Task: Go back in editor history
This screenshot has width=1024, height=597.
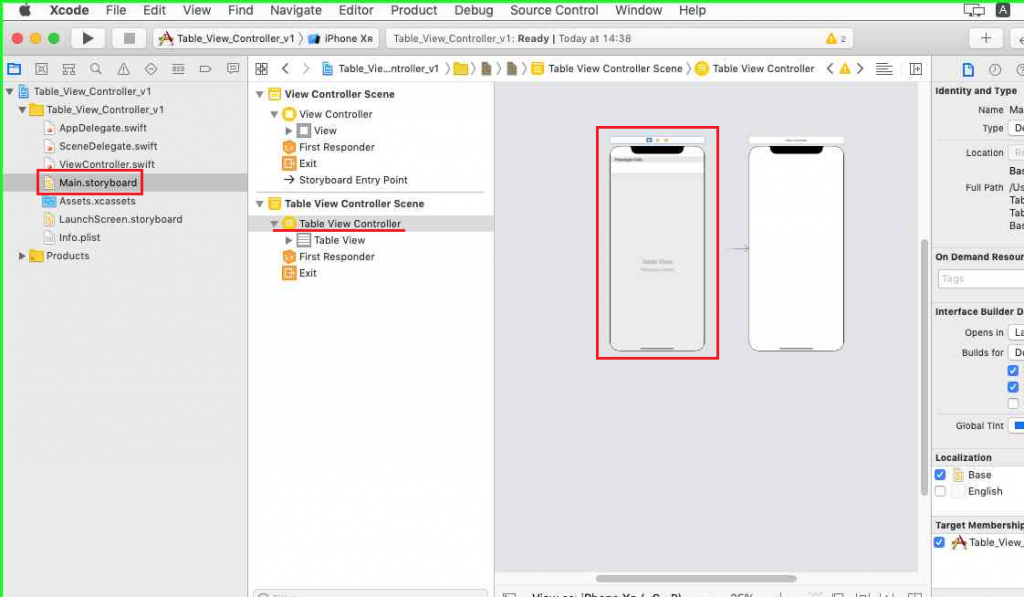Action: pos(285,69)
